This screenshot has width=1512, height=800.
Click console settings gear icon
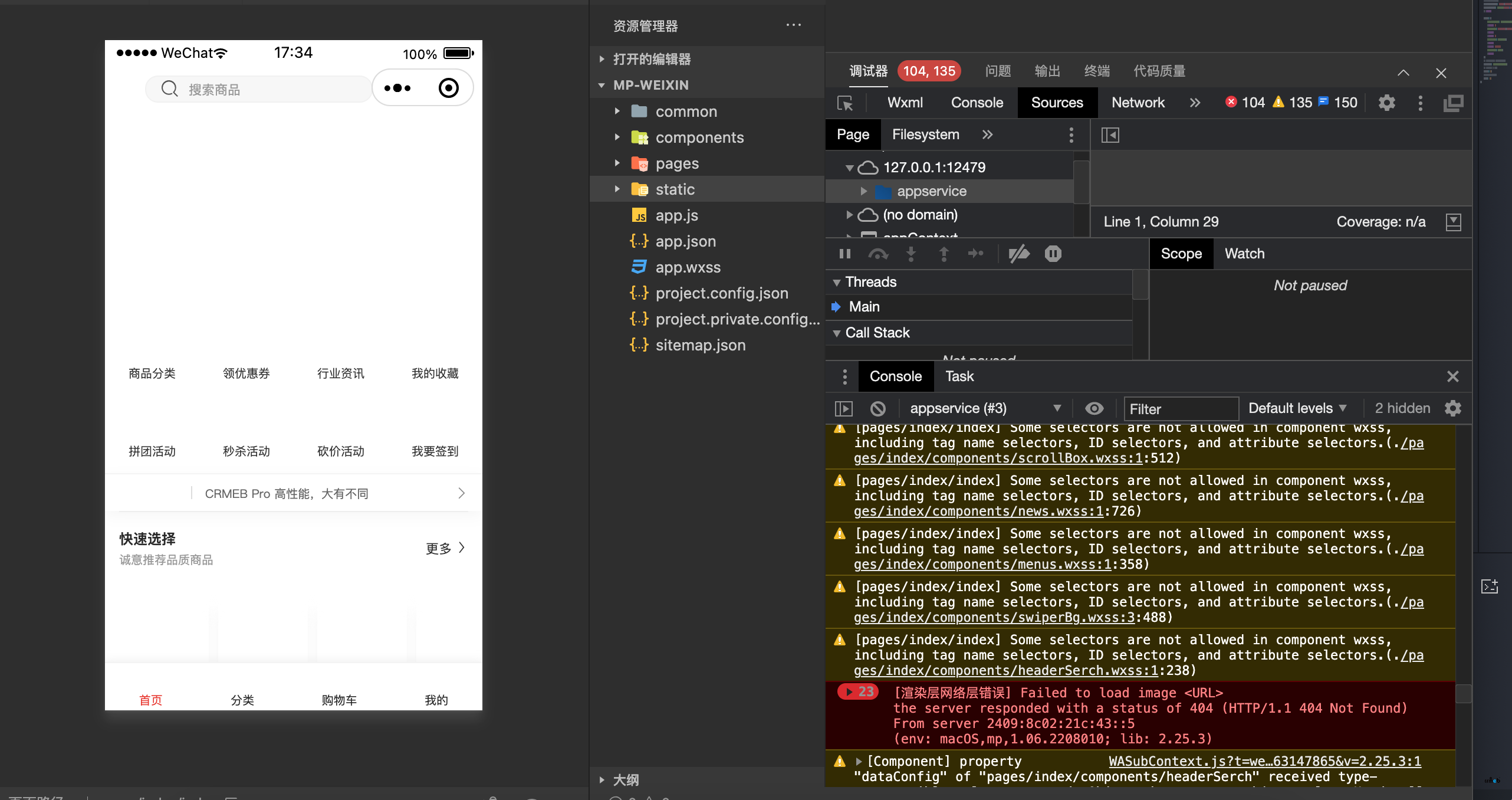(1453, 408)
